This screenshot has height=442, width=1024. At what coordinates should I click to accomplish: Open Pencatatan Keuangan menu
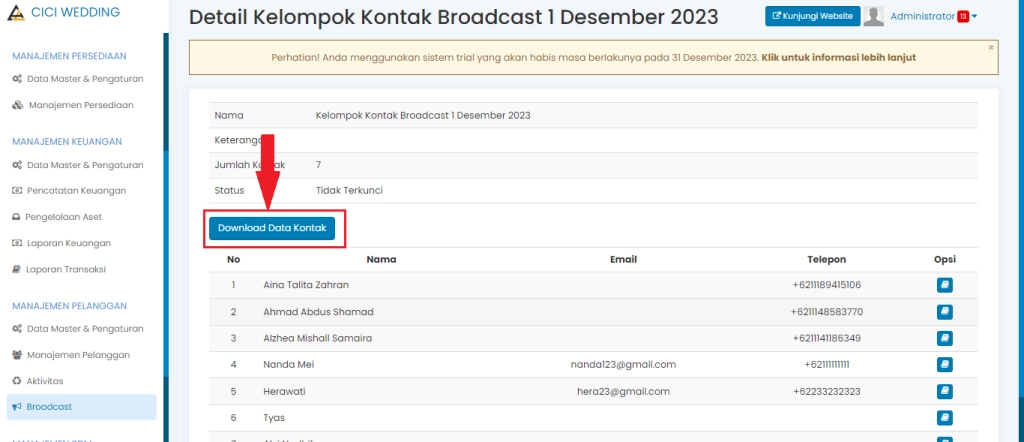click(70, 191)
